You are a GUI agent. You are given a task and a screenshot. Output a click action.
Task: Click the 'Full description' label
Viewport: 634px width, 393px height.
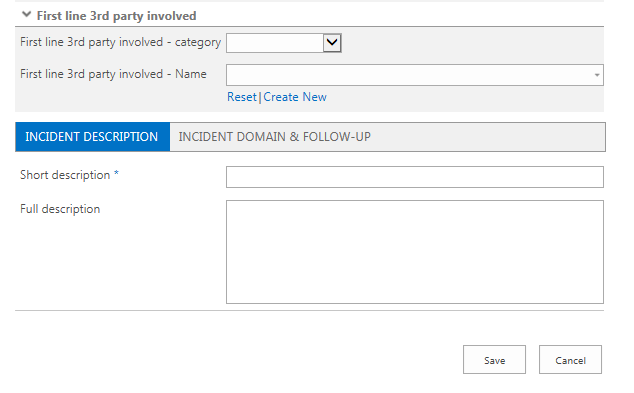tap(60, 209)
